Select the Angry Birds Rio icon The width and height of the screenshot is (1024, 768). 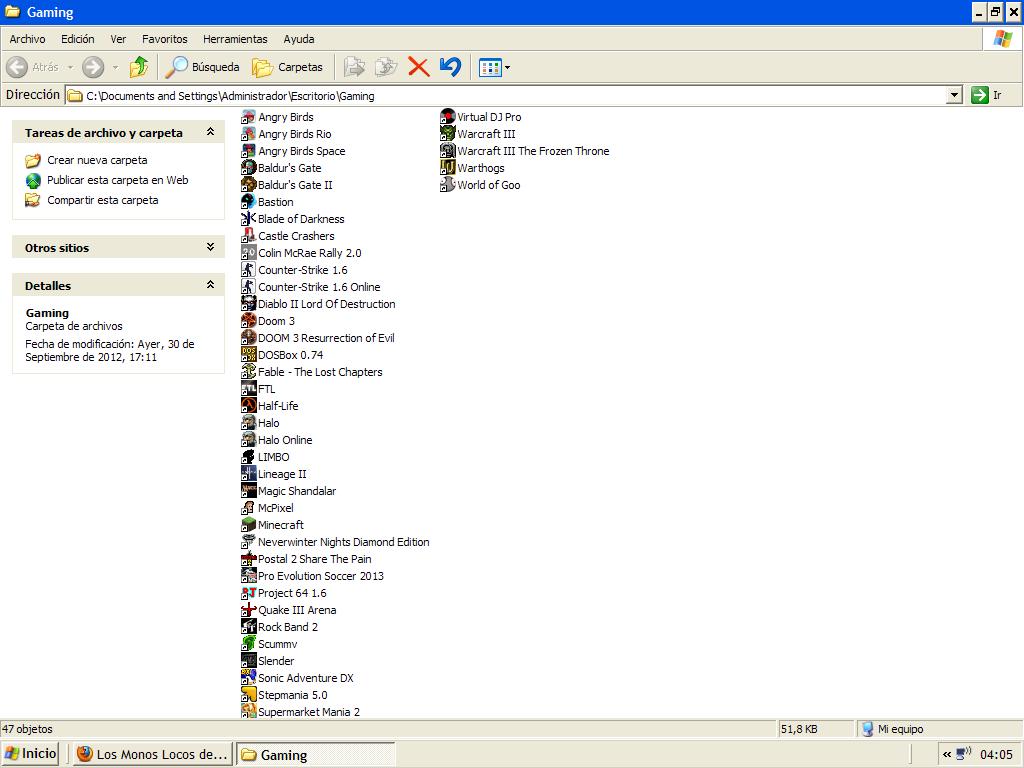[x=248, y=134]
